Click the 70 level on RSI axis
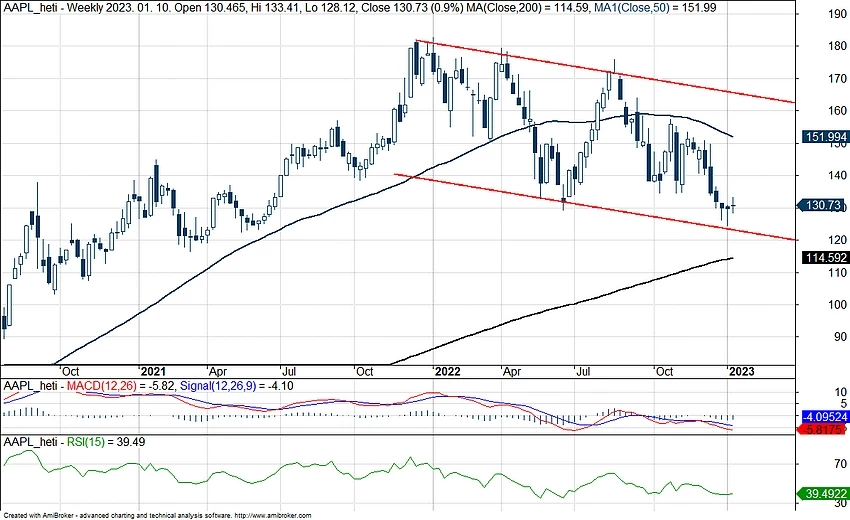Image resolution: width=850 pixels, height=520 pixels. [841, 464]
